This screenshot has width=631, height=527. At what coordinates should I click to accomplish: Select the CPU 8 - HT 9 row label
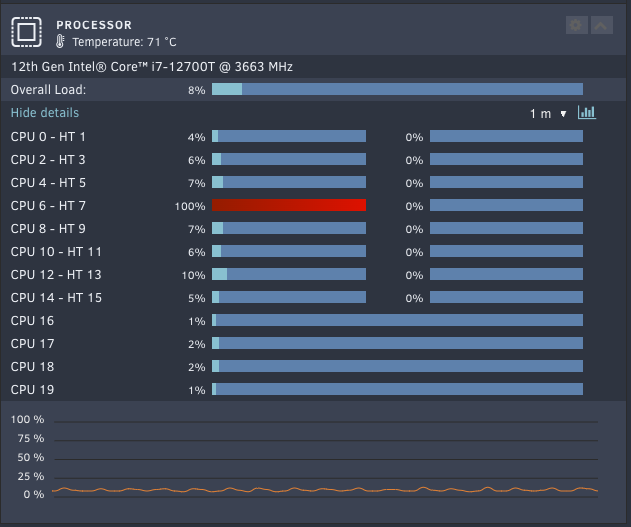click(48, 229)
